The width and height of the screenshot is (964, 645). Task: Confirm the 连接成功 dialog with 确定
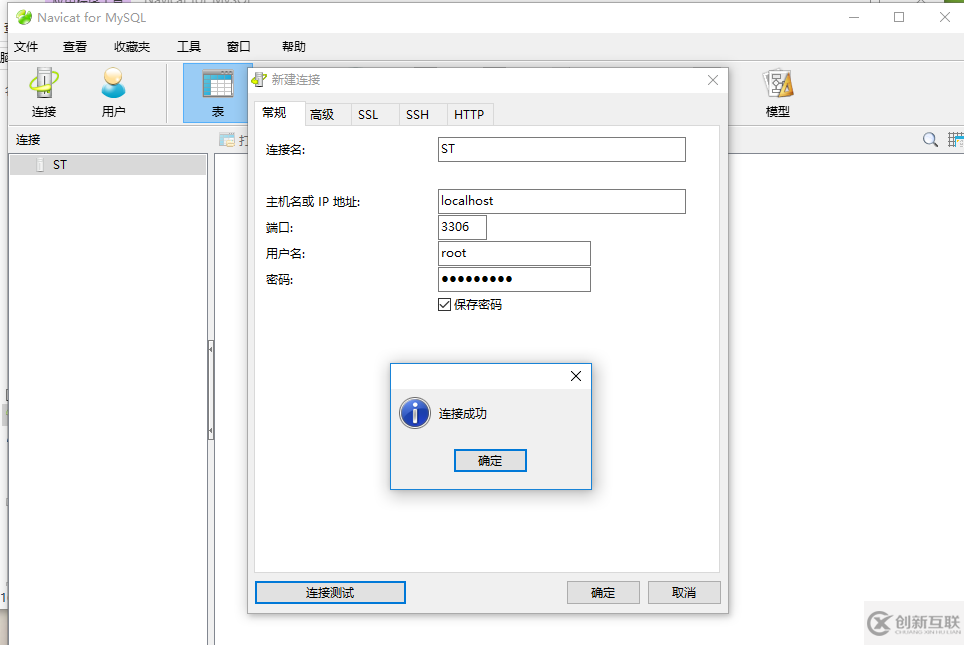point(490,460)
